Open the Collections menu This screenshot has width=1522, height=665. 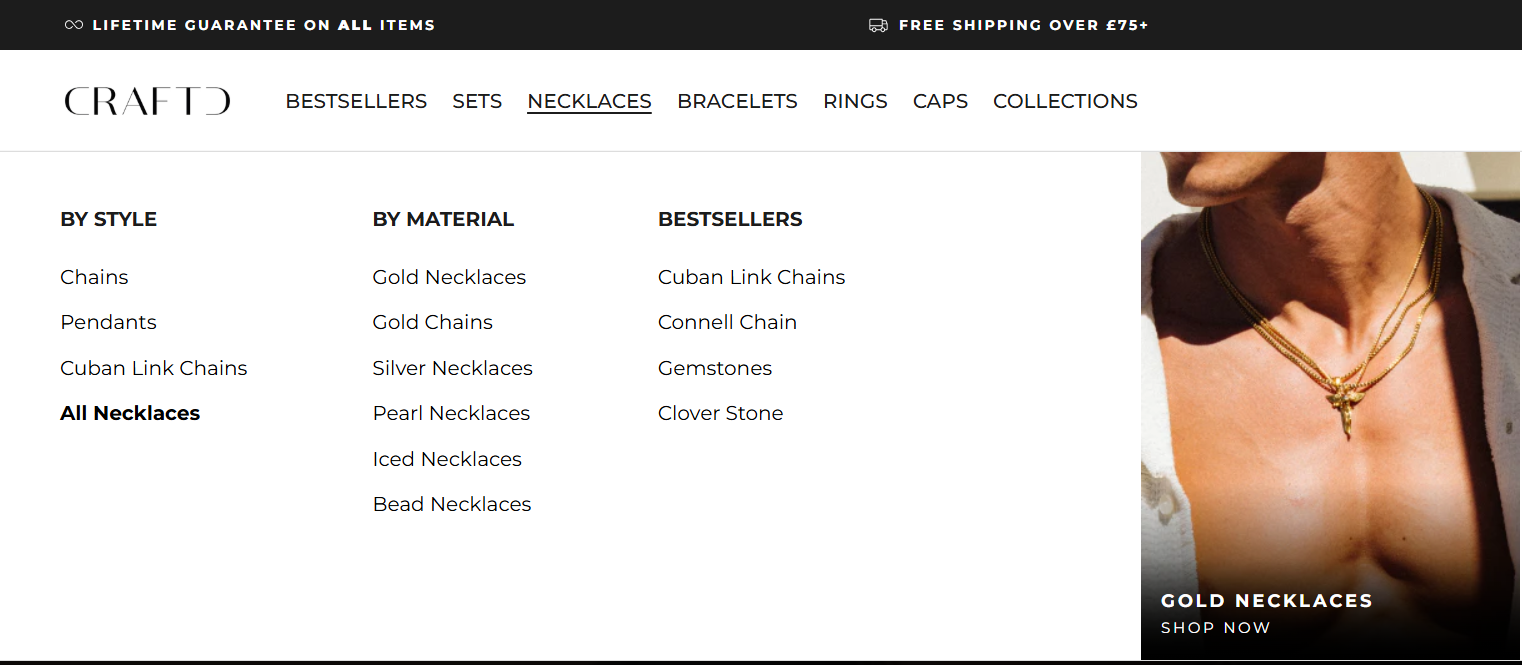(1065, 101)
